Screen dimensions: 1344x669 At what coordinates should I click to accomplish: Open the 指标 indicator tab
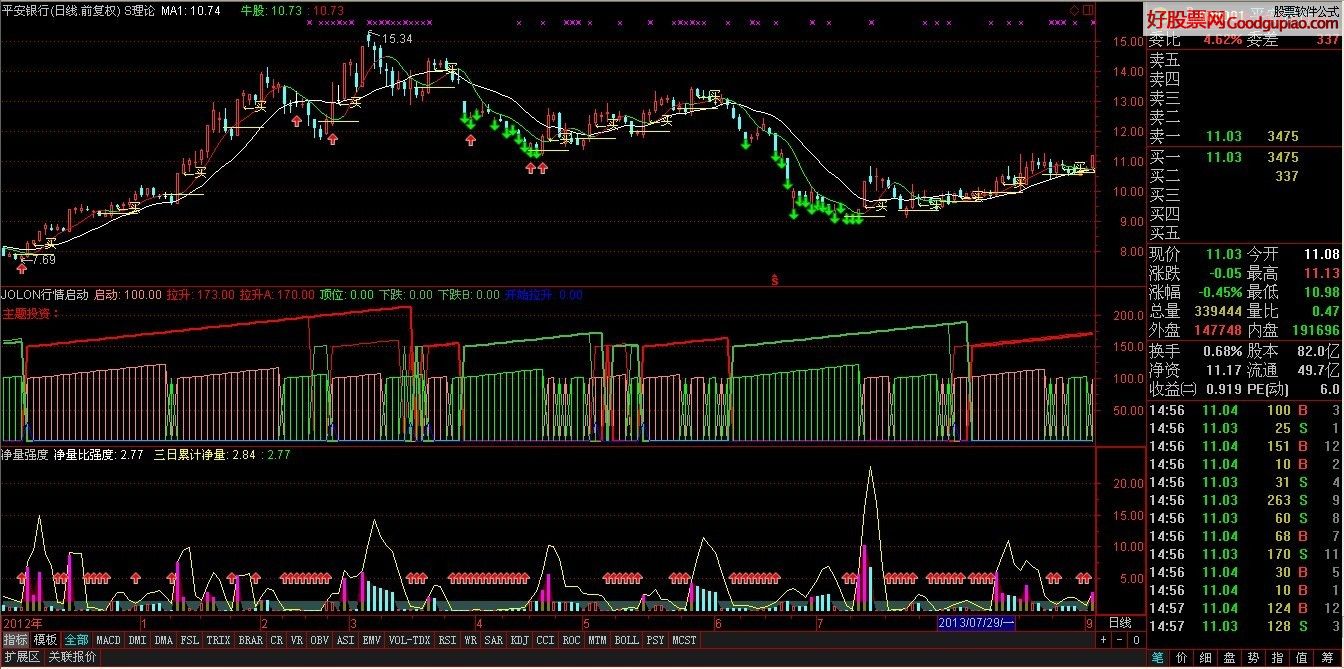click(15, 639)
